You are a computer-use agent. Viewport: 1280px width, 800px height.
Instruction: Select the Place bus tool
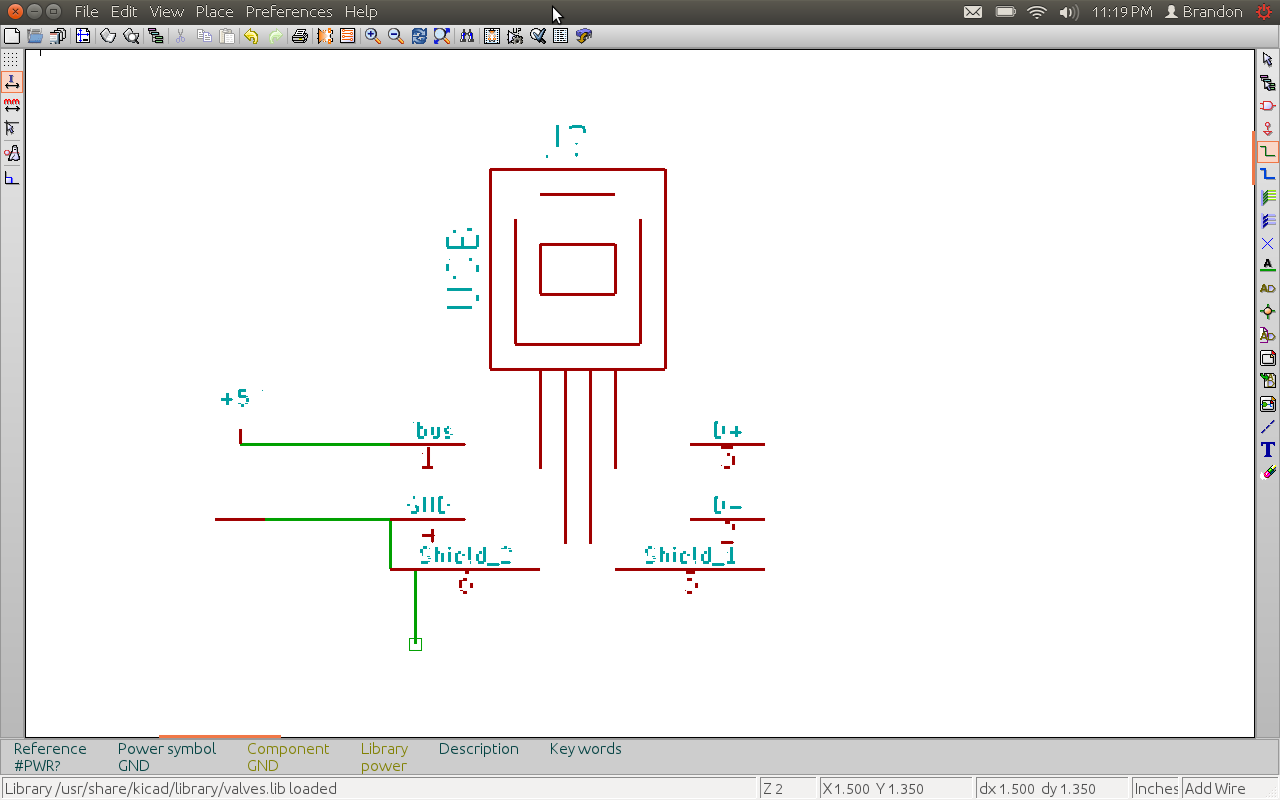pyautogui.click(x=1268, y=175)
